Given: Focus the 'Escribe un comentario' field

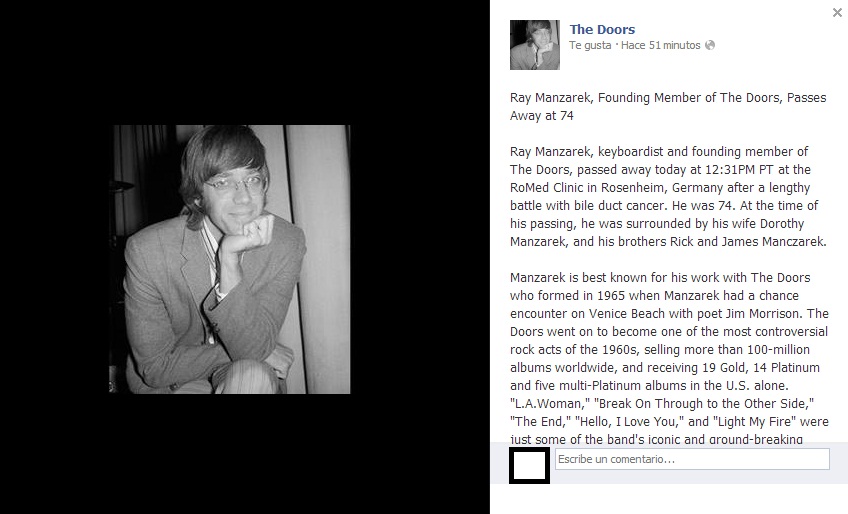Looking at the screenshot, I should 692,459.
